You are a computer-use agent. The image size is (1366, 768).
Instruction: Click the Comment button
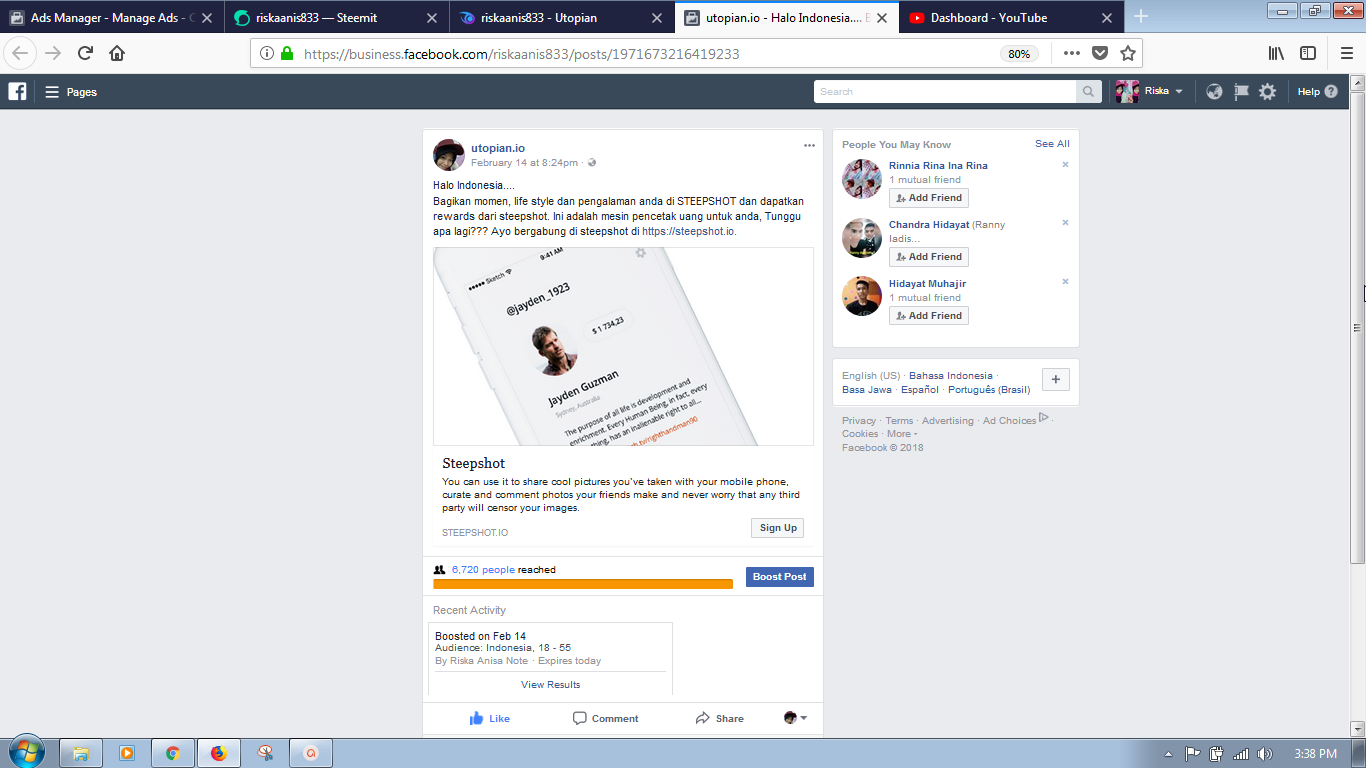[605, 718]
